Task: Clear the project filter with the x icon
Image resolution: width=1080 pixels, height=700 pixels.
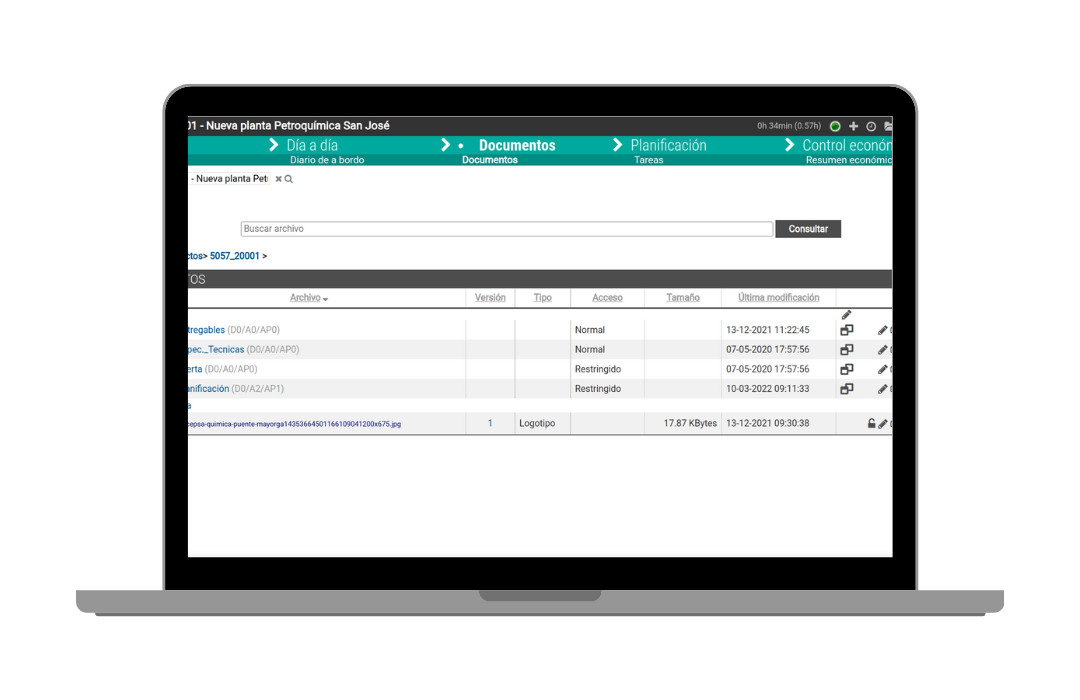Action: click(279, 179)
